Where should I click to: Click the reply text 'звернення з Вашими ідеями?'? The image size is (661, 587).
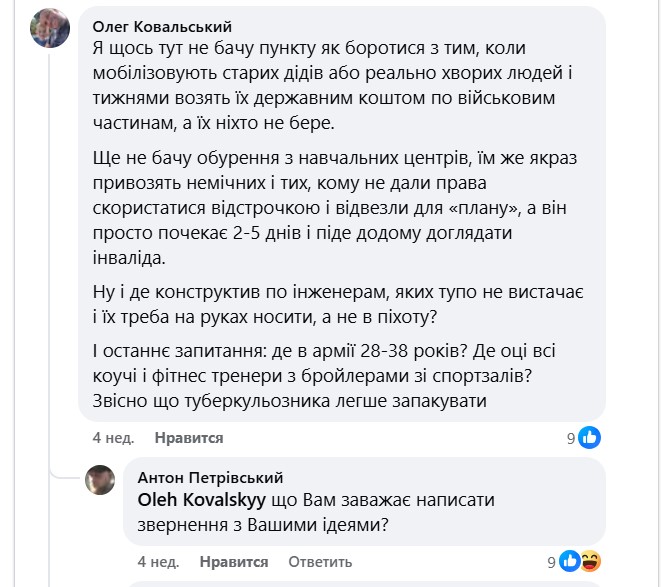click(261, 521)
